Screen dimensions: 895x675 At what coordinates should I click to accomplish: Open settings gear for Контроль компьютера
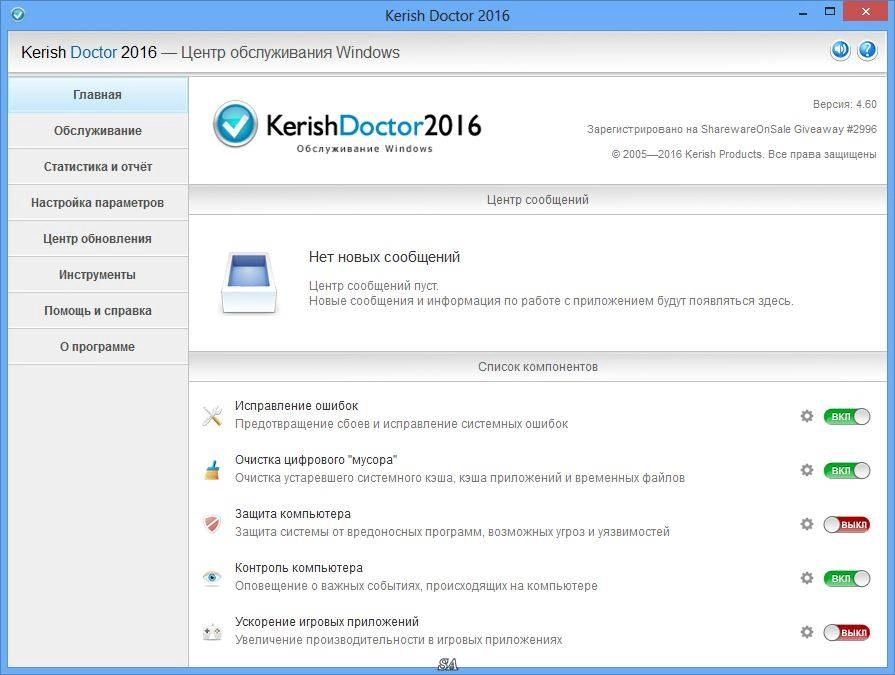click(807, 578)
